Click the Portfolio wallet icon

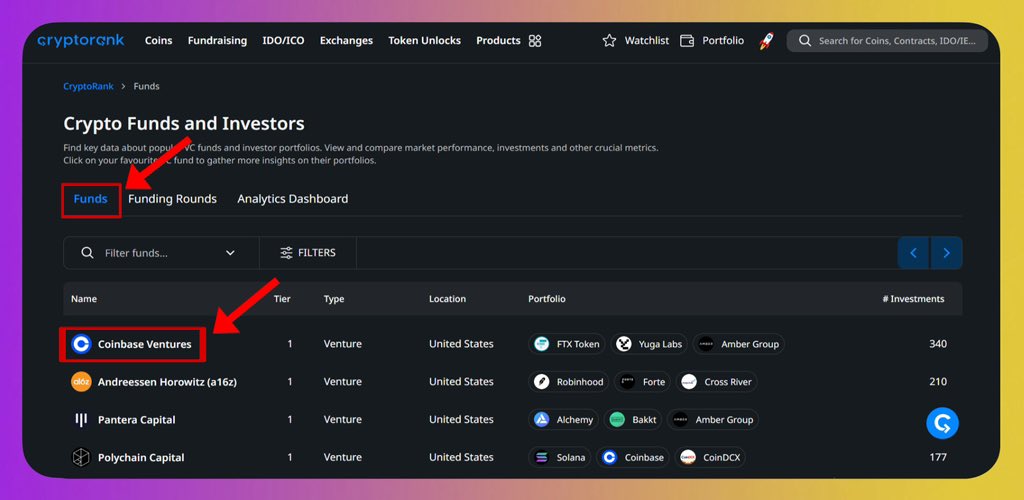click(x=687, y=40)
